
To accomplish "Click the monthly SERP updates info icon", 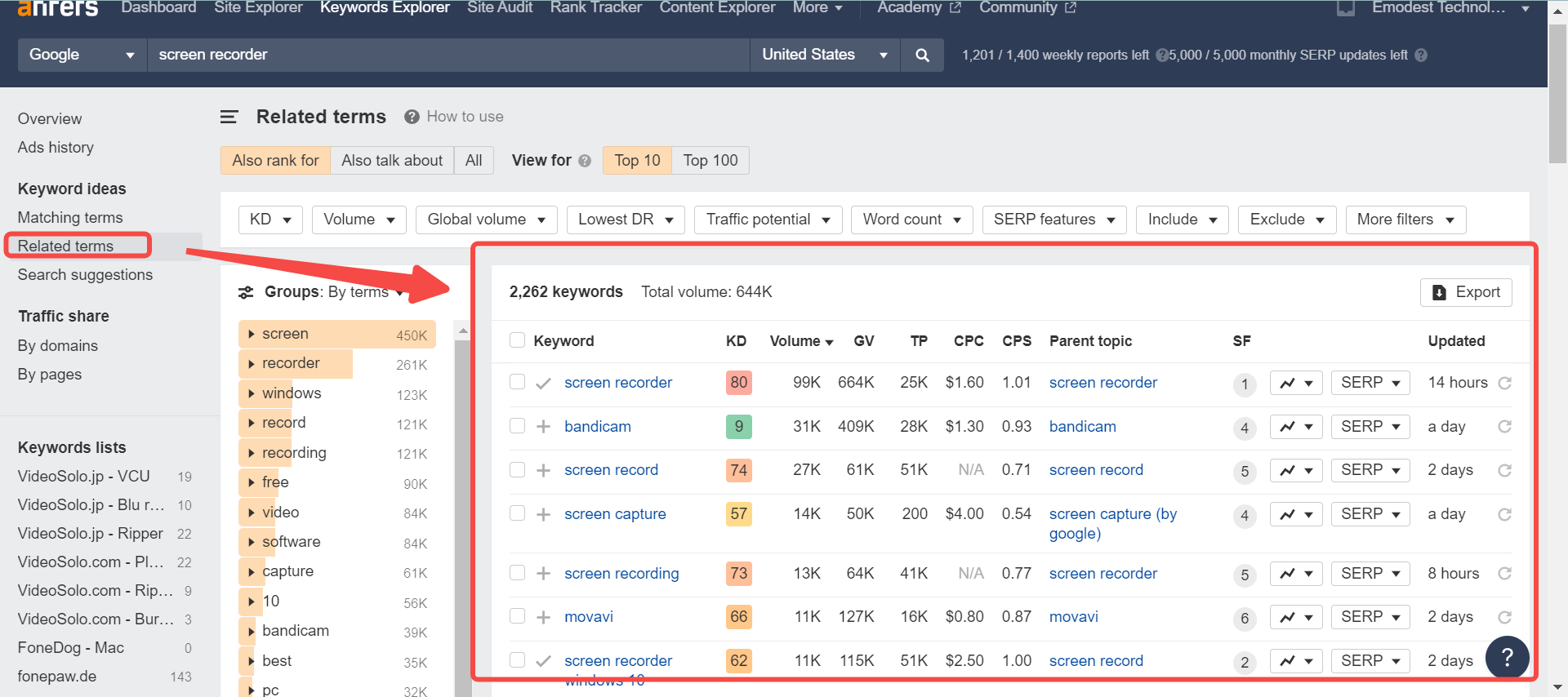I will 1421,55.
